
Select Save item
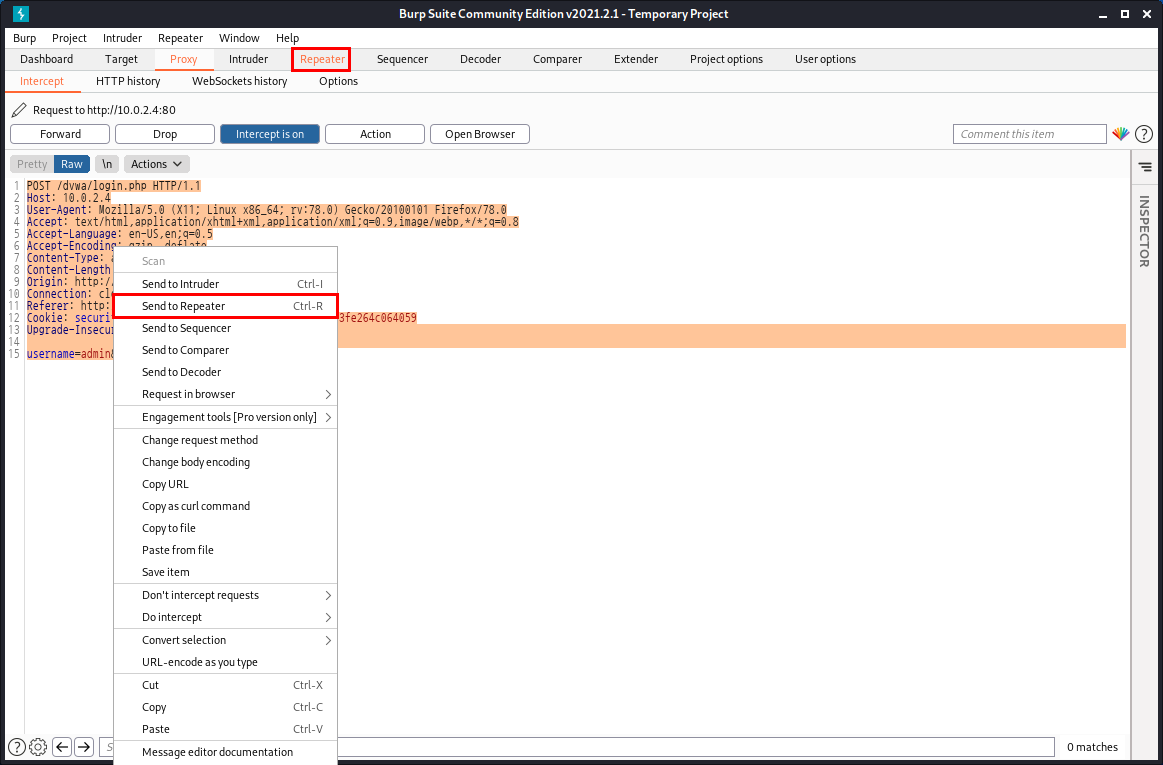(x=225, y=572)
